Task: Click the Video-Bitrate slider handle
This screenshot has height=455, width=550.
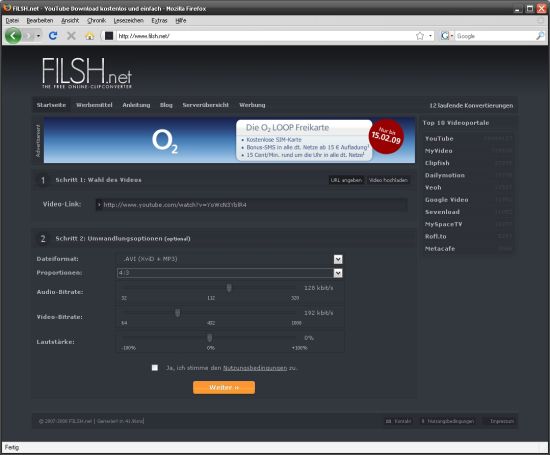Action: 178,313
